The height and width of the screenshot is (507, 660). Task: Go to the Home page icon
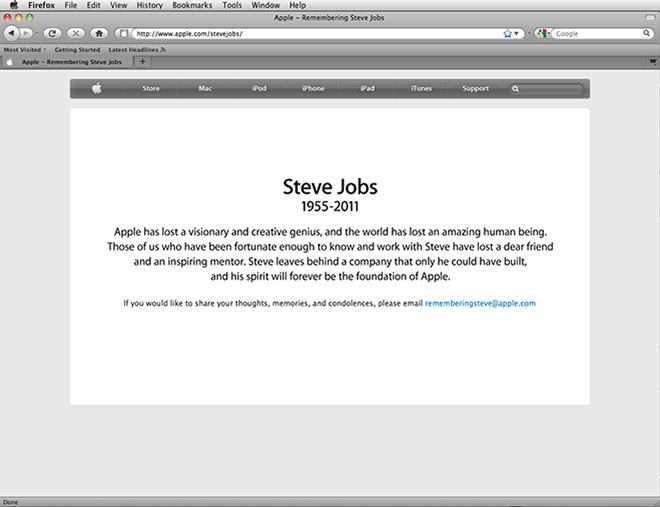pyautogui.click(x=99, y=33)
